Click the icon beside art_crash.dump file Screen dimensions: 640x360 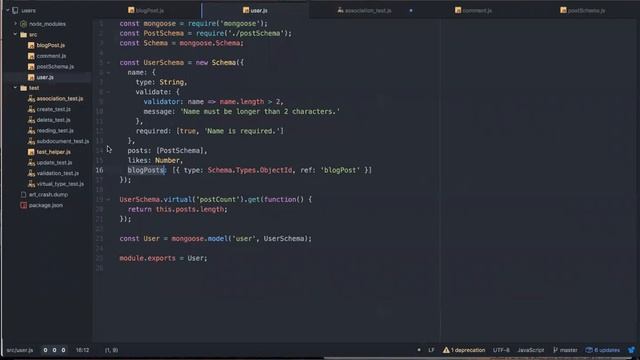(23, 195)
